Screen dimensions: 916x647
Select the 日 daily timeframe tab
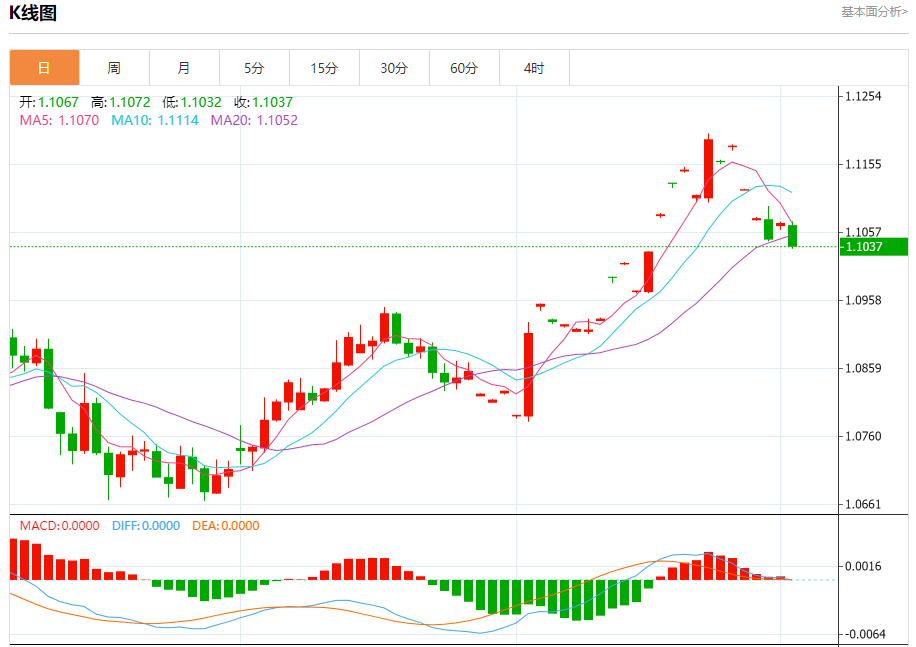coord(44,68)
